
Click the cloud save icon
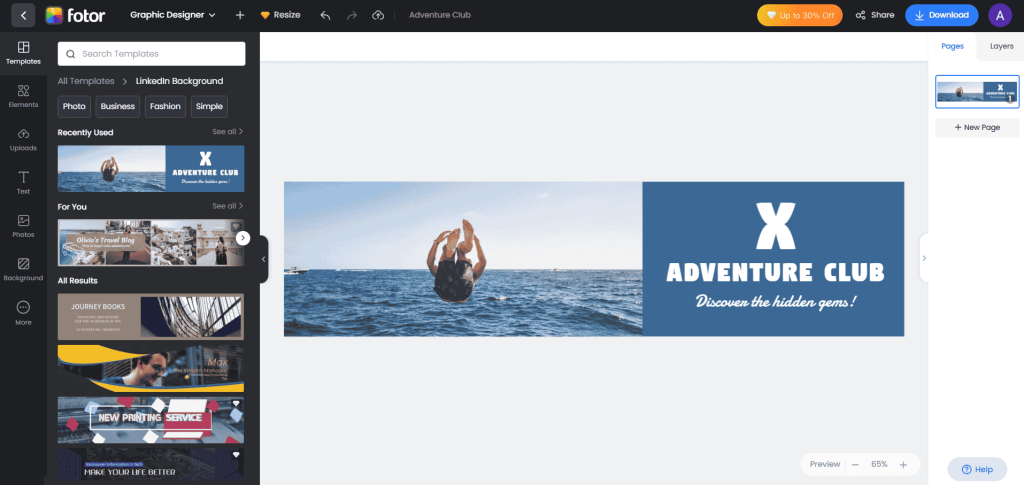pyautogui.click(x=378, y=15)
